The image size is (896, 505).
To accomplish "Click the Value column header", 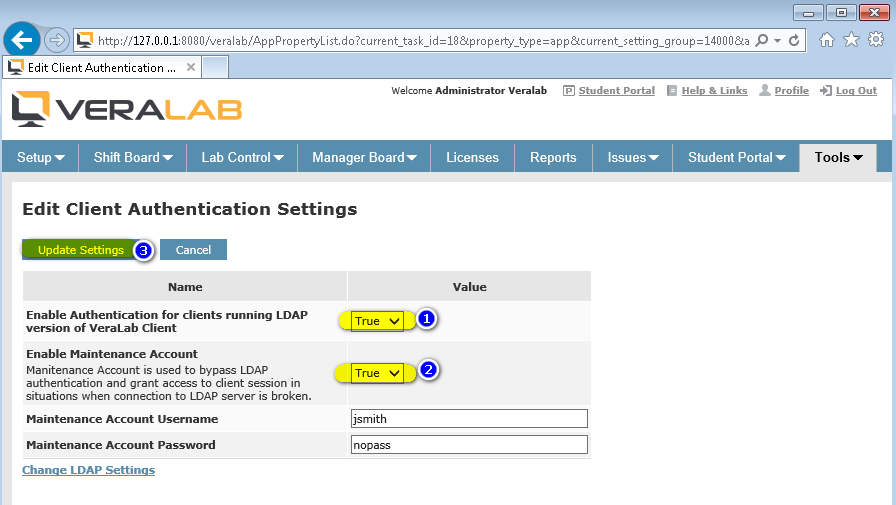I will click(470, 287).
